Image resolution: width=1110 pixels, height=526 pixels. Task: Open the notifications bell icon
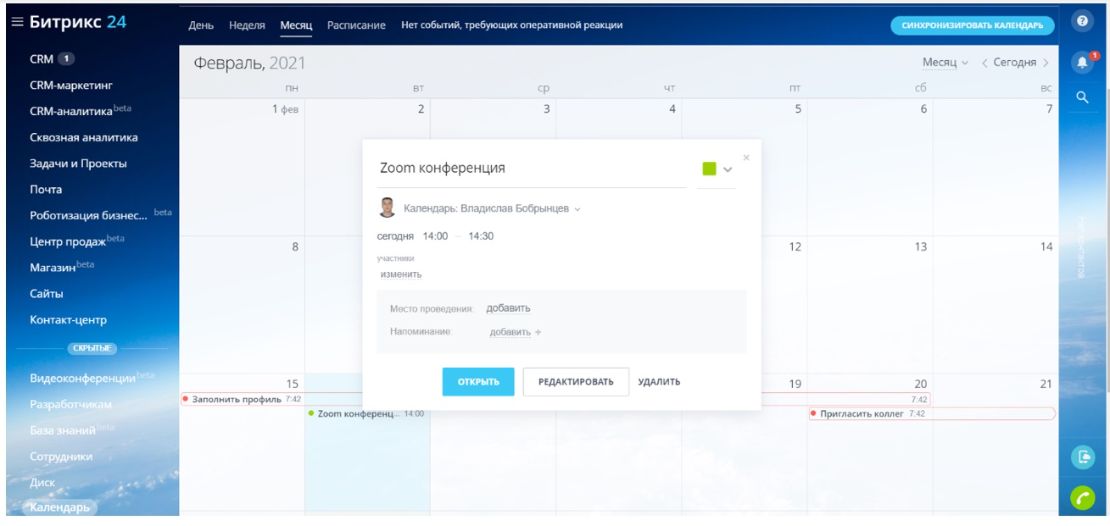tap(1082, 62)
